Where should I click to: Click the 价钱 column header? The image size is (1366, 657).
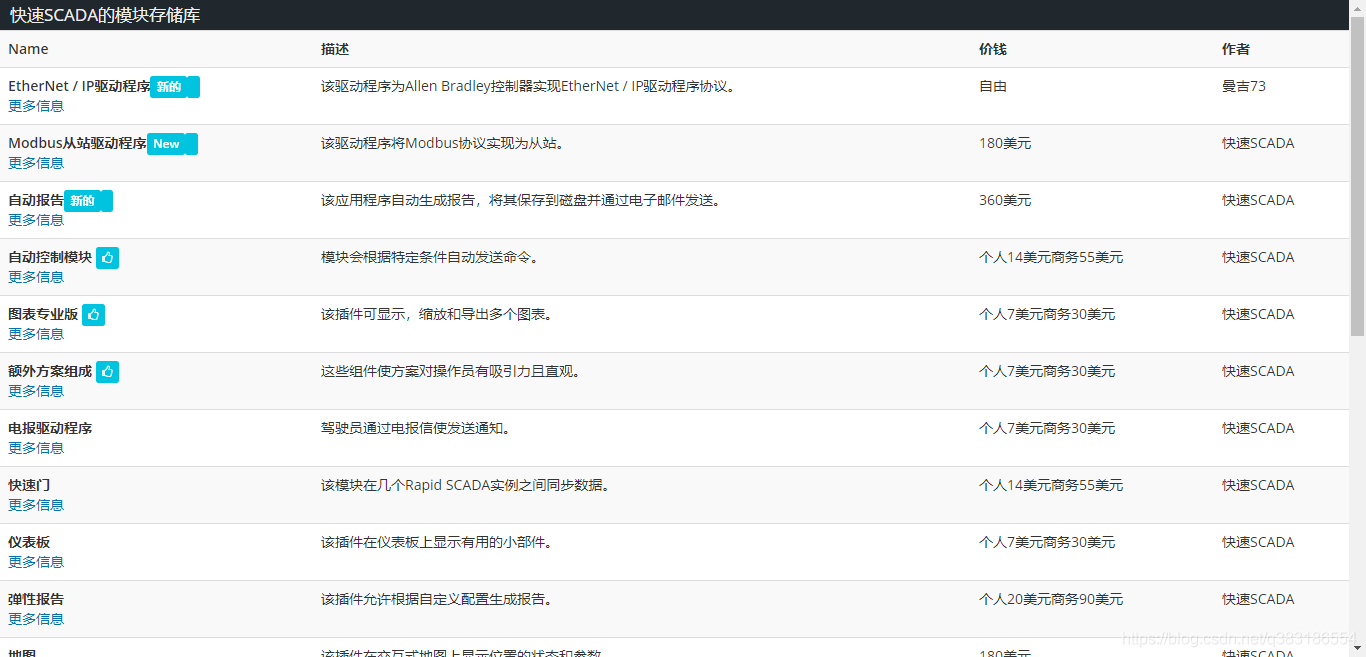(993, 49)
